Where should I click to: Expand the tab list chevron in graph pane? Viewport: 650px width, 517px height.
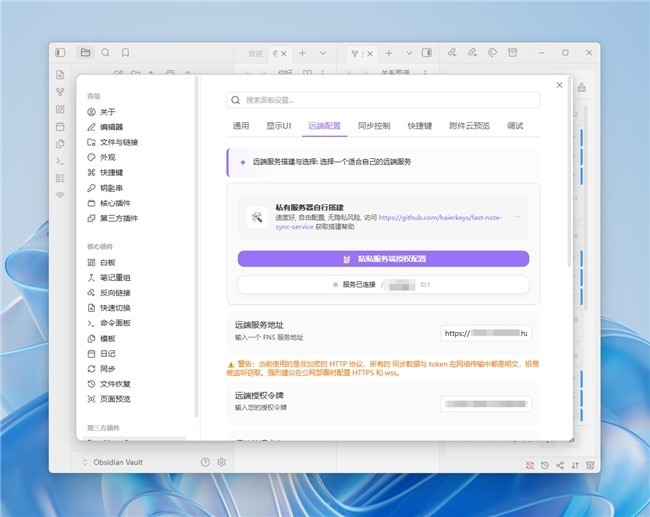(x=409, y=53)
